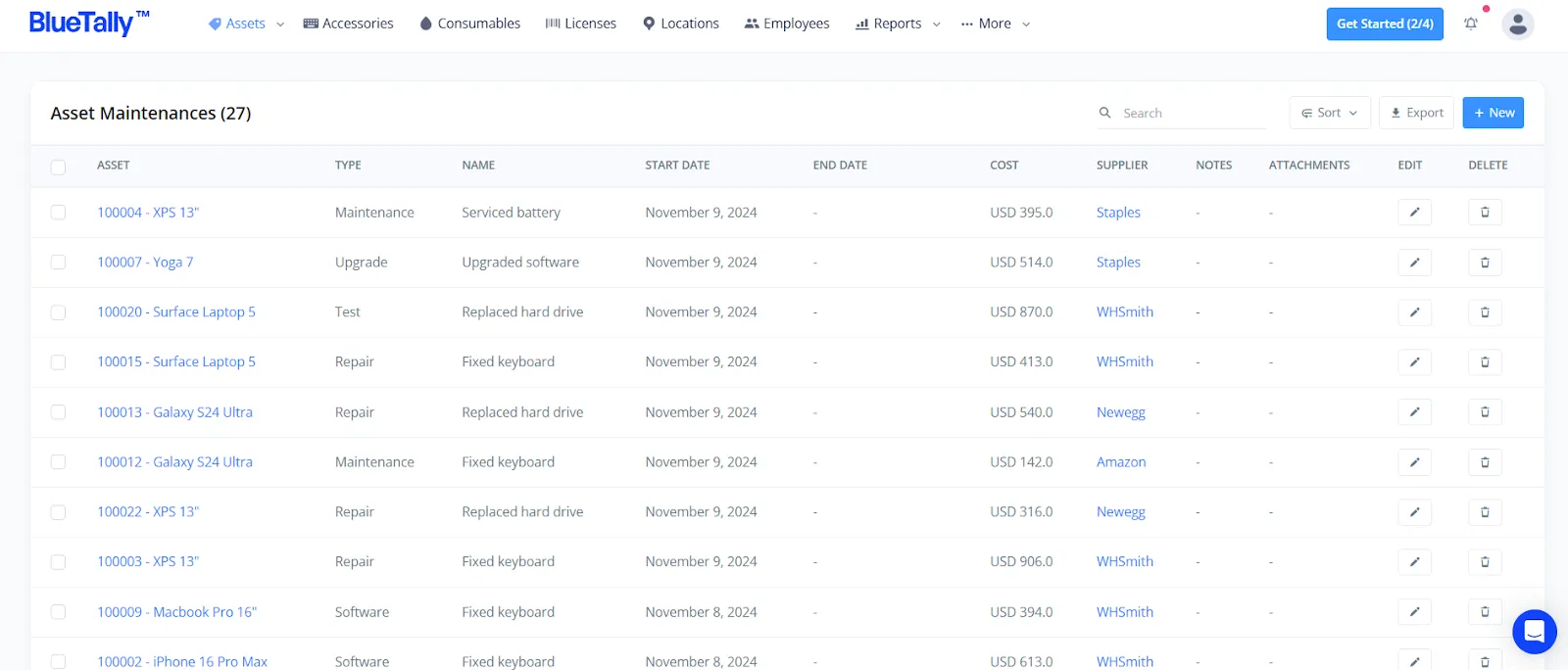Open the Employees page
Image resolution: width=1568 pixels, height=670 pixels.
coord(787,24)
